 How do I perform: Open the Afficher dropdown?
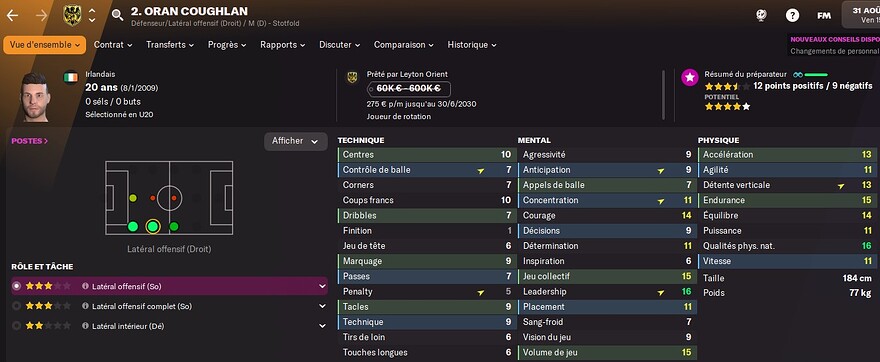pos(296,141)
